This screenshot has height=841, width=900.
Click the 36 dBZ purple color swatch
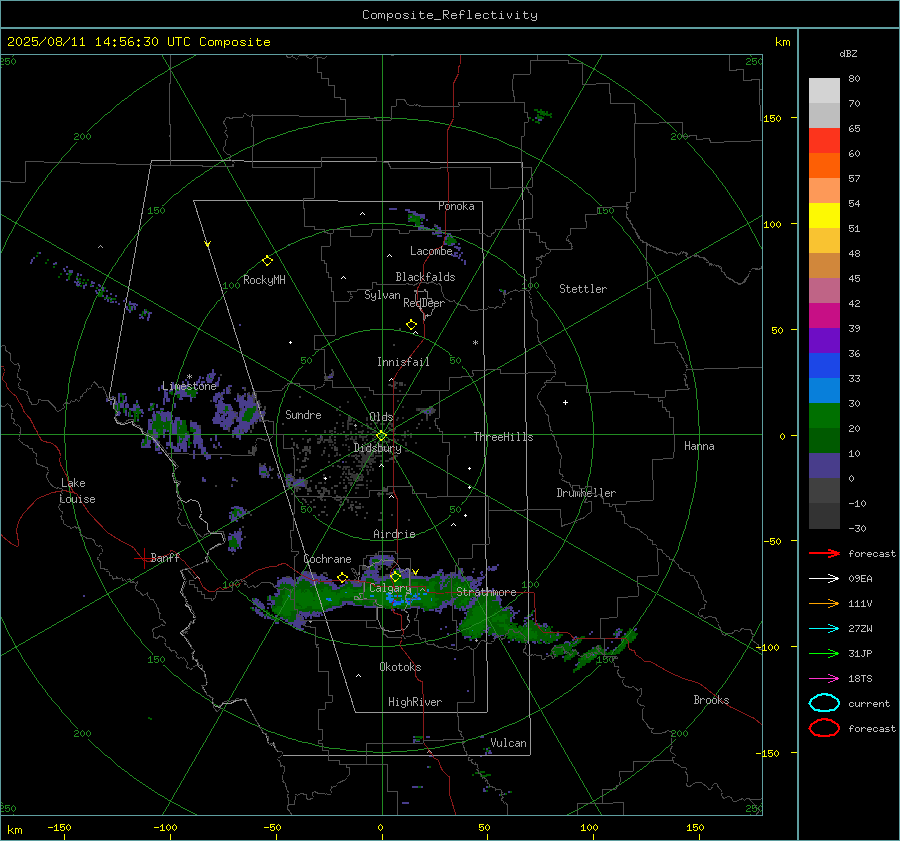tap(824, 341)
